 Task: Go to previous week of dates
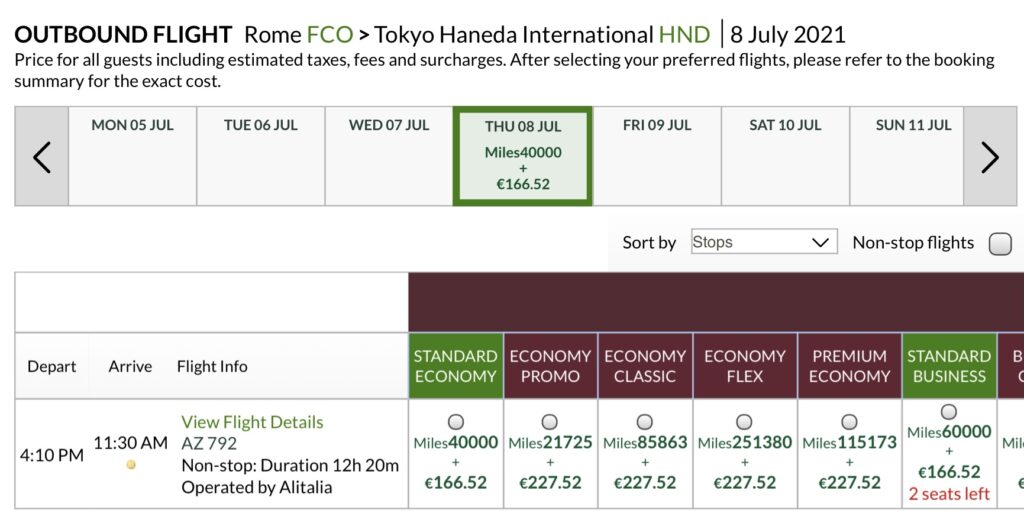pyautogui.click(x=42, y=157)
